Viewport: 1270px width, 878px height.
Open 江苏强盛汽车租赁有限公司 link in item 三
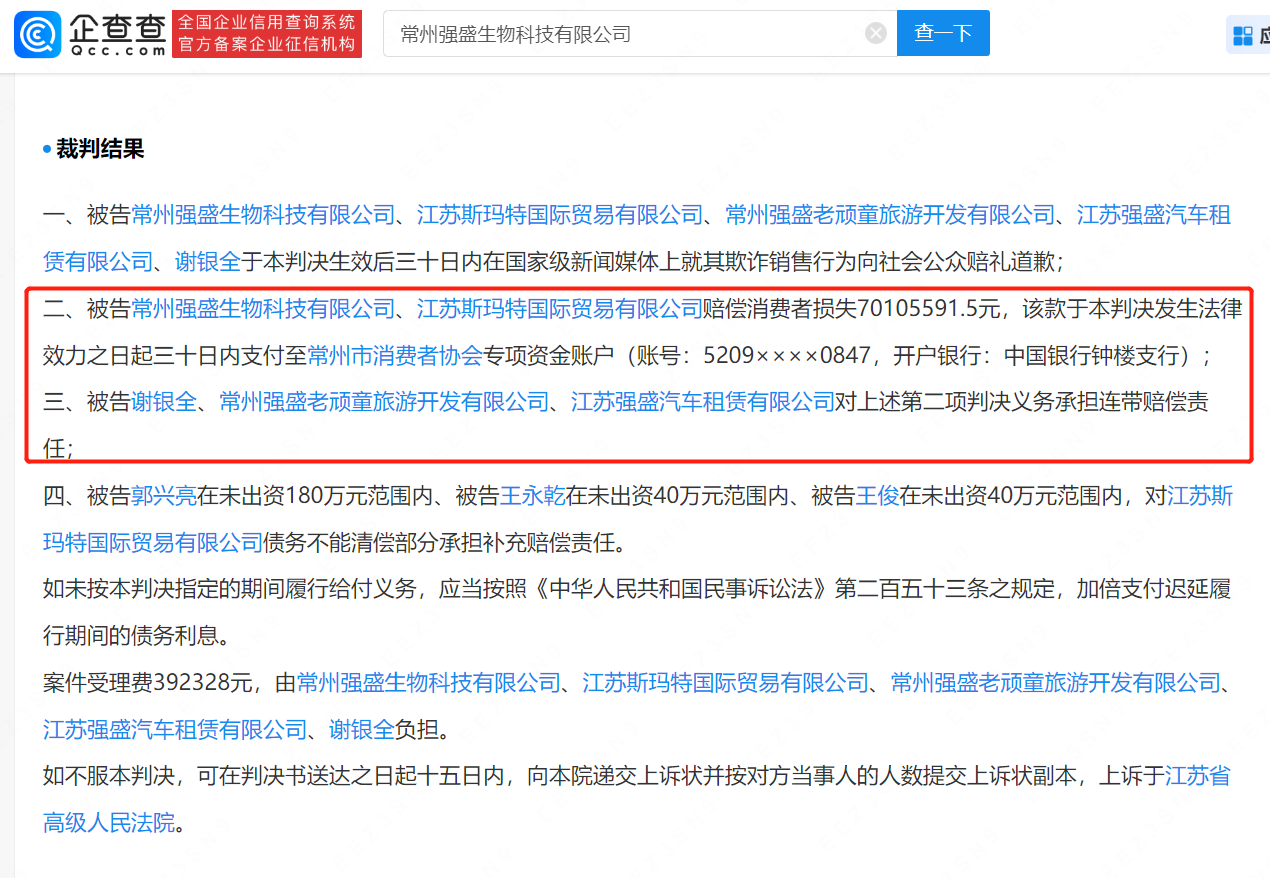pyautogui.click(x=703, y=402)
